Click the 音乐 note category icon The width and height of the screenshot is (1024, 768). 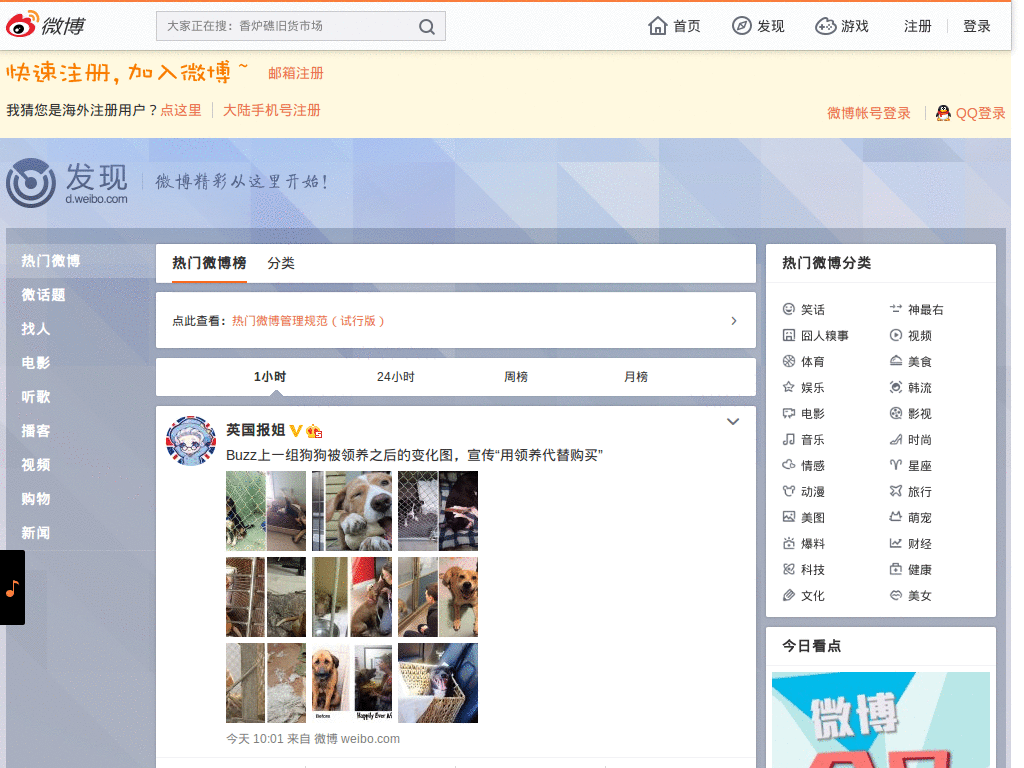[789, 440]
